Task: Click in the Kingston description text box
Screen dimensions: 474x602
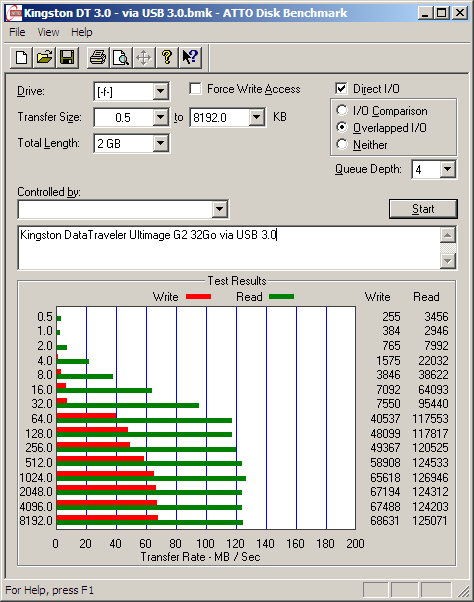Action: click(x=229, y=248)
